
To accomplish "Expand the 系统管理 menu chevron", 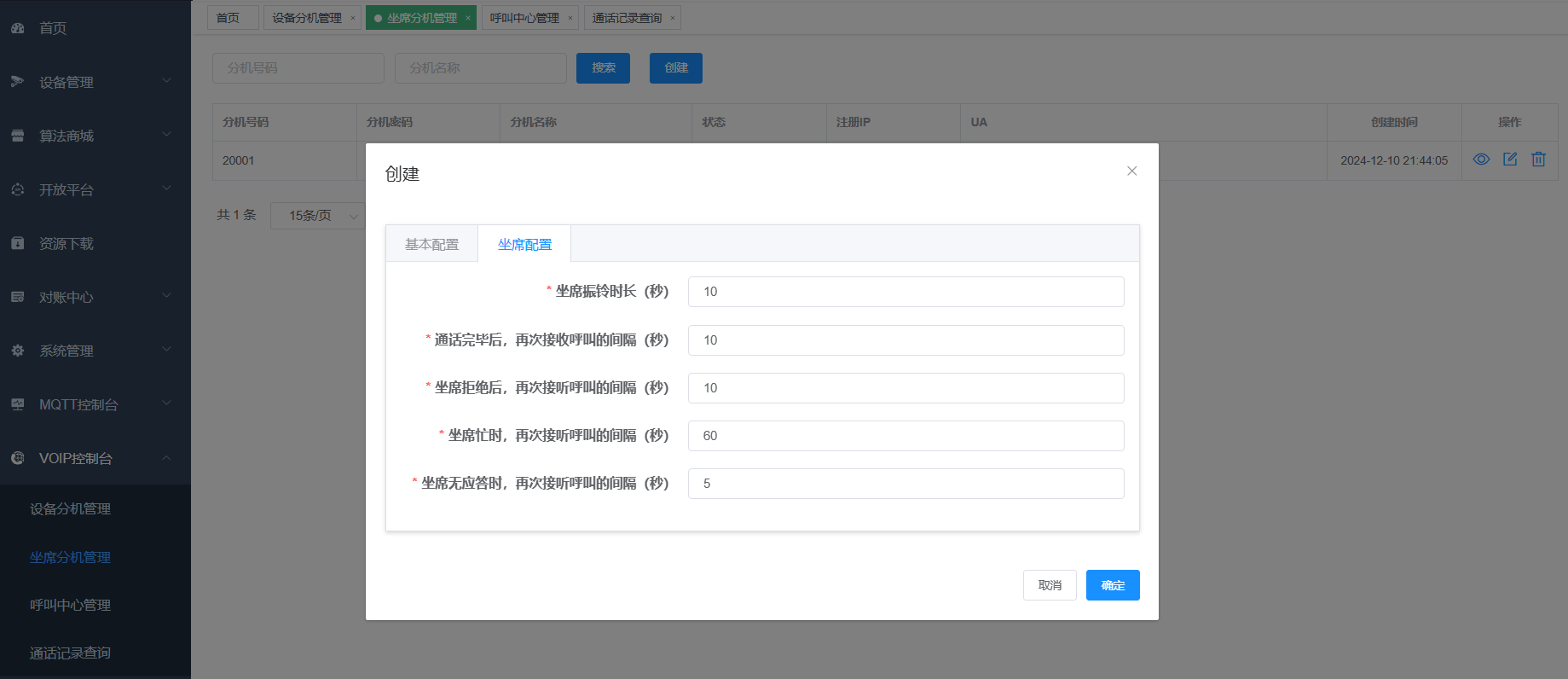I will pyautogui.click(x=167, y=350).
